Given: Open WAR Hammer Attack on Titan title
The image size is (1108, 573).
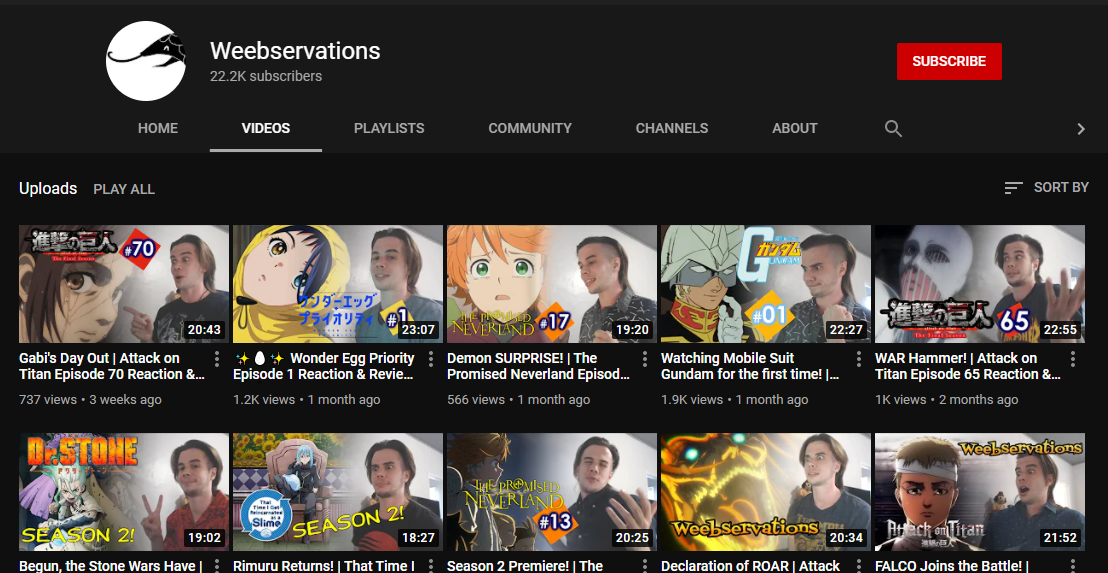Looking at the screenshot, I should click(x=968, y=367).
